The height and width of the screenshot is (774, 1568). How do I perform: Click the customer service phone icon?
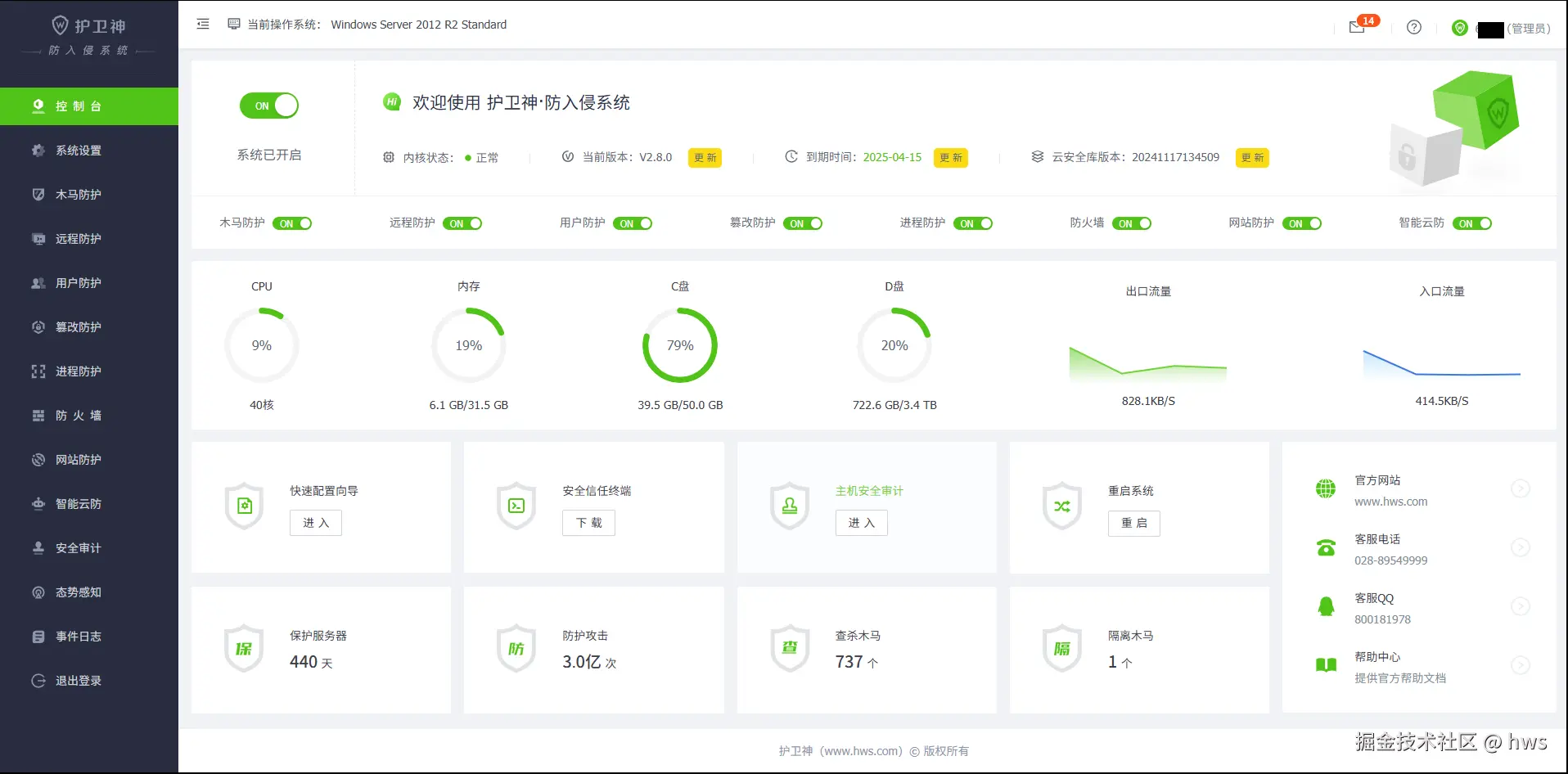[1326, 547]
